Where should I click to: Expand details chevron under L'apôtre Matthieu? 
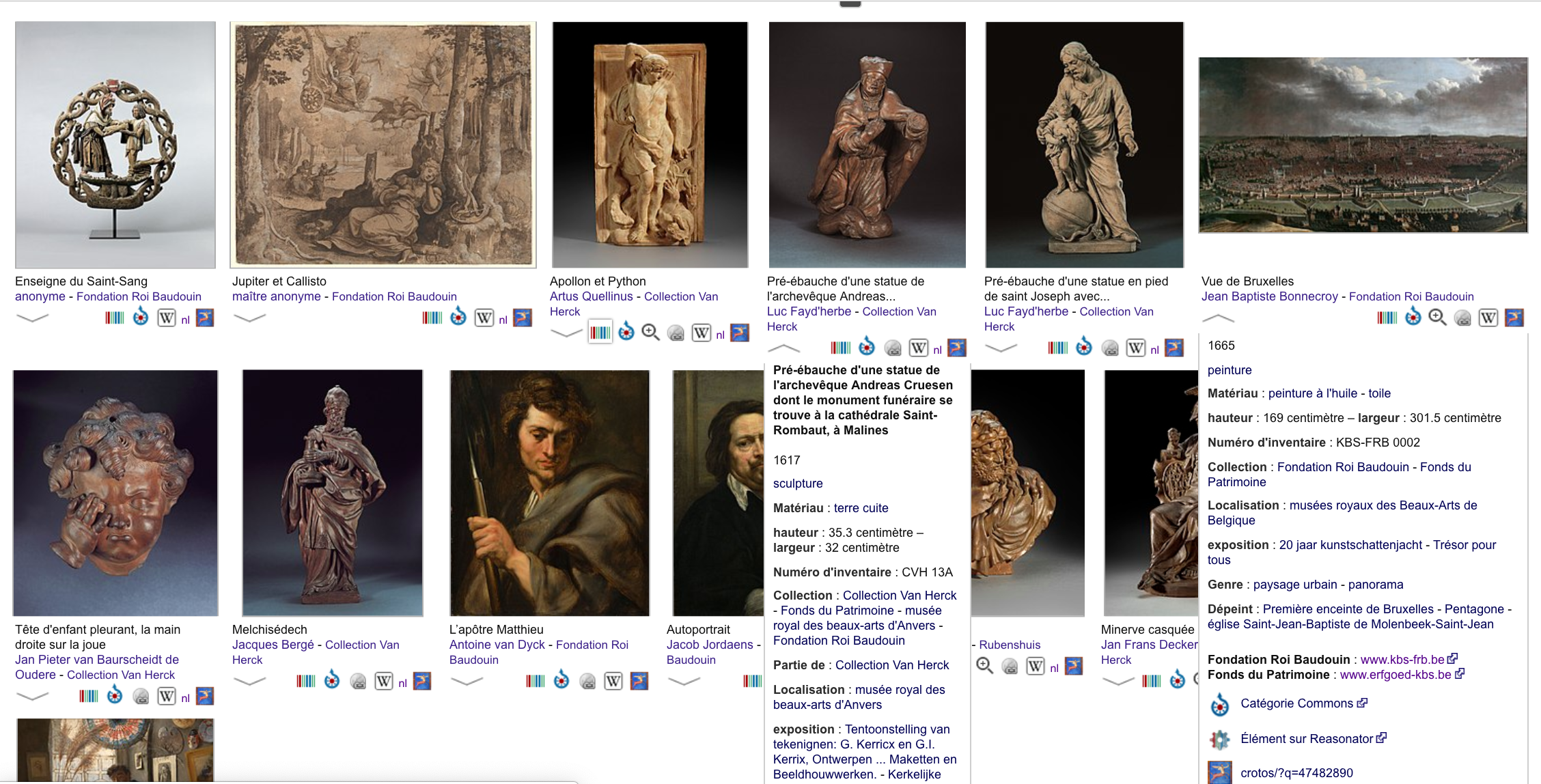coord(467,681)
